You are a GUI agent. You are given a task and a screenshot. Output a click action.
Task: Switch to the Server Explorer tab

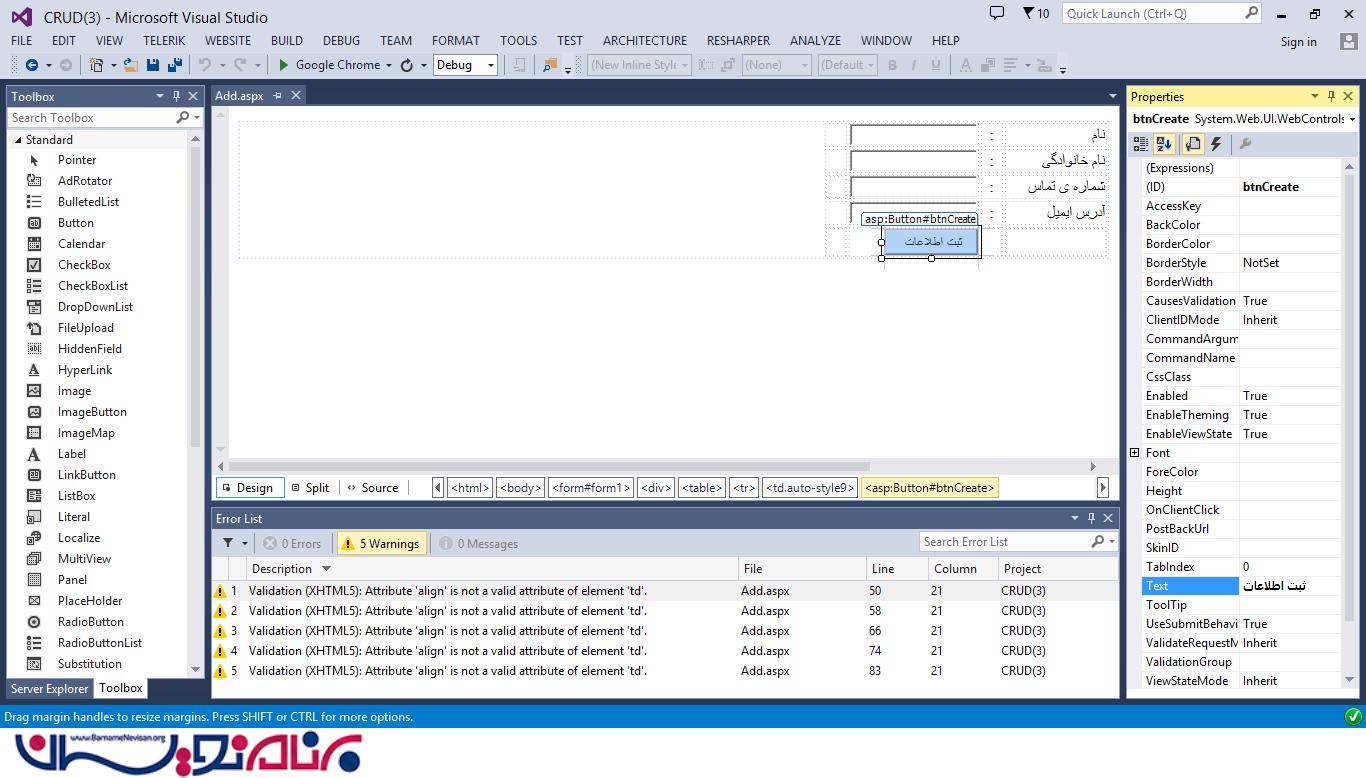[x=49, y=688]
